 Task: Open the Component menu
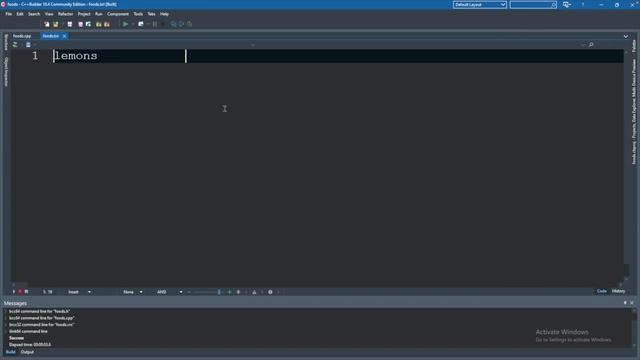pos(118,14)
